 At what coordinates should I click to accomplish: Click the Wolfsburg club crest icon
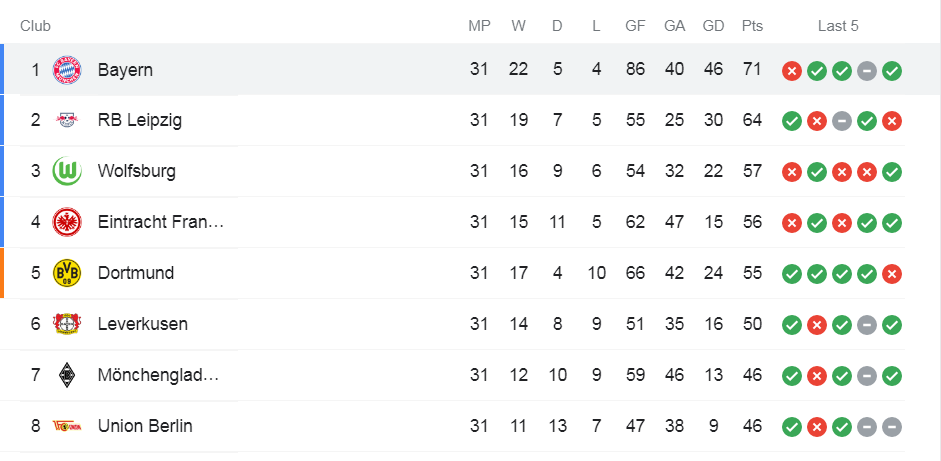point(67,171)
